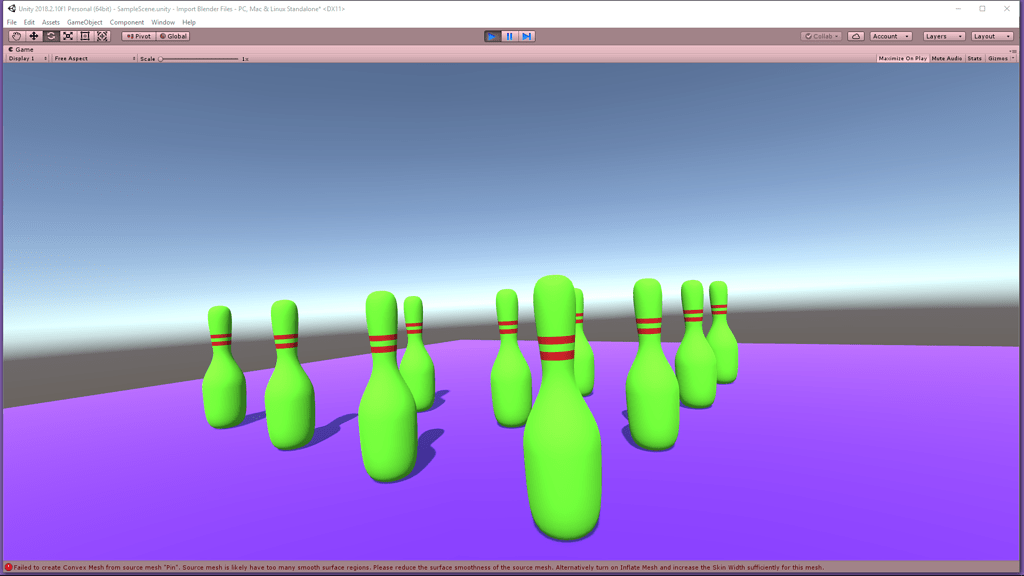
Task: Select the Rect tool
Action: (x=84, y=35)
